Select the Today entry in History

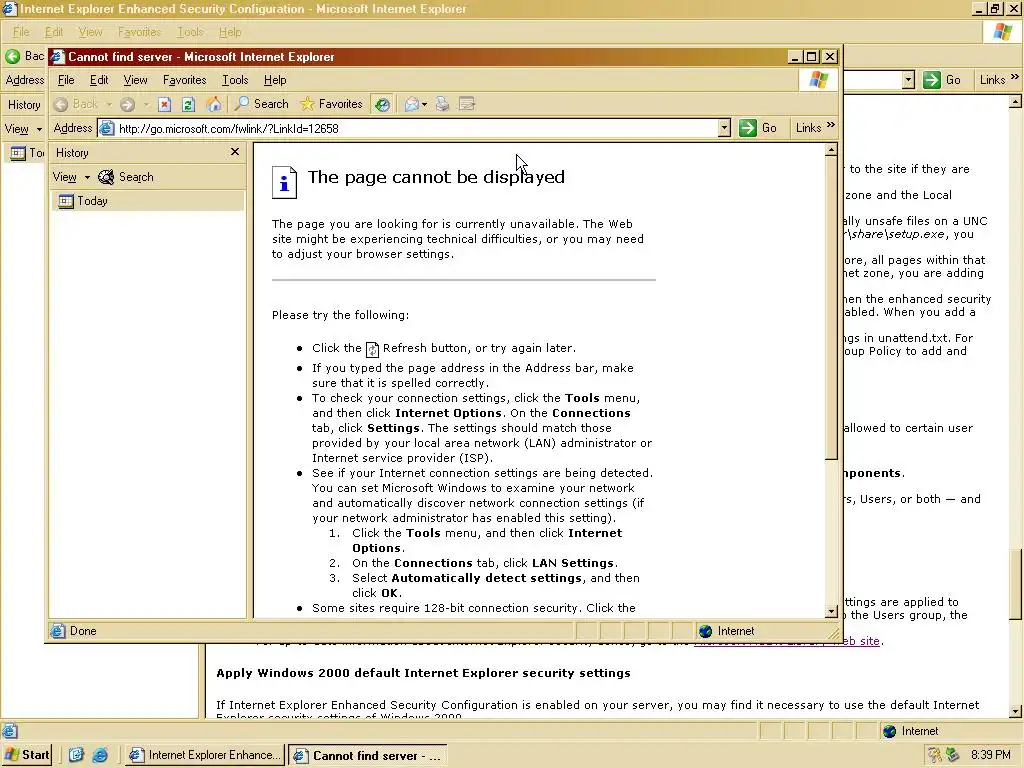pos(147,201)
